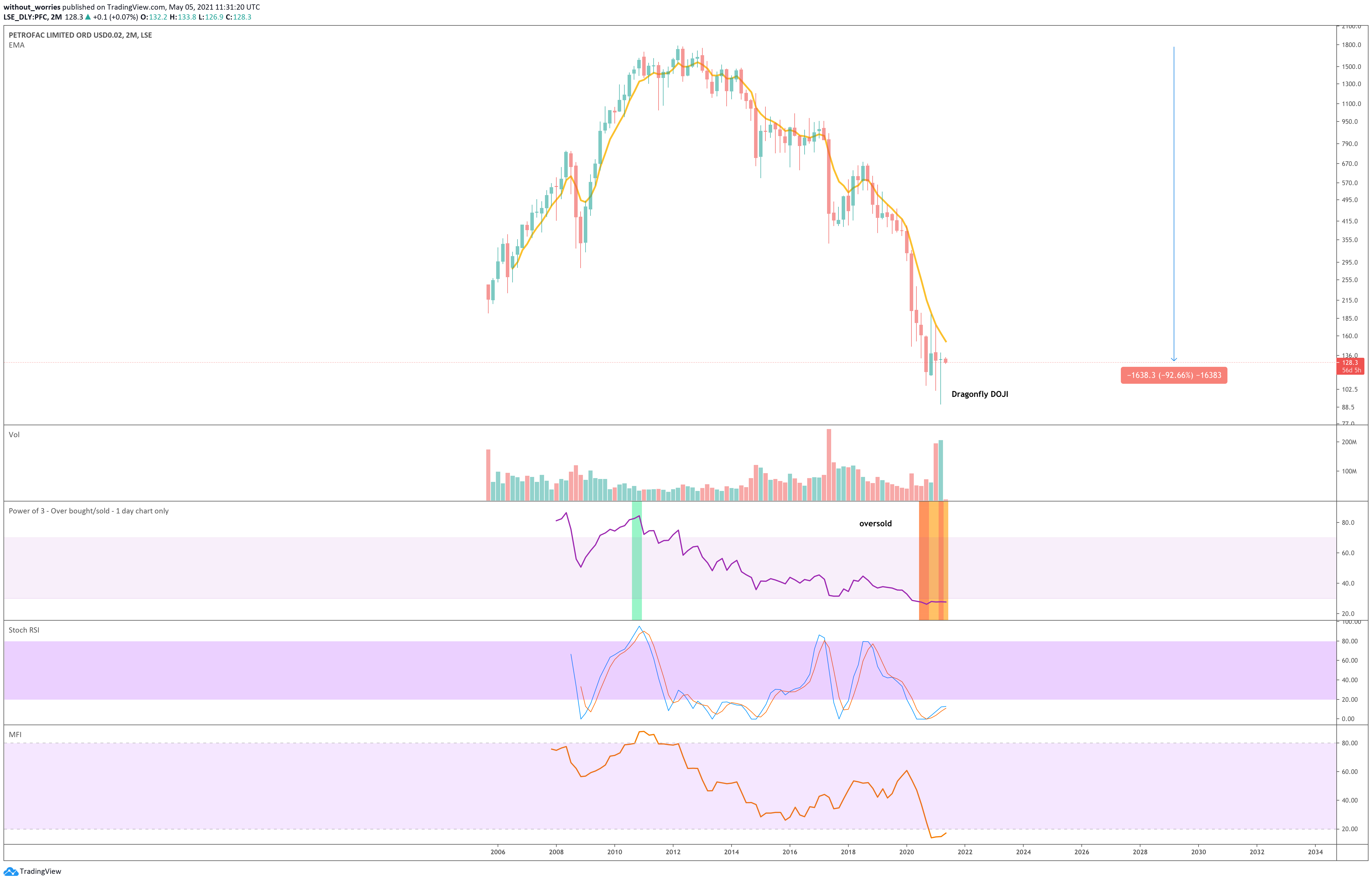Click the 2030 label on time axis

click(1199, 852)
